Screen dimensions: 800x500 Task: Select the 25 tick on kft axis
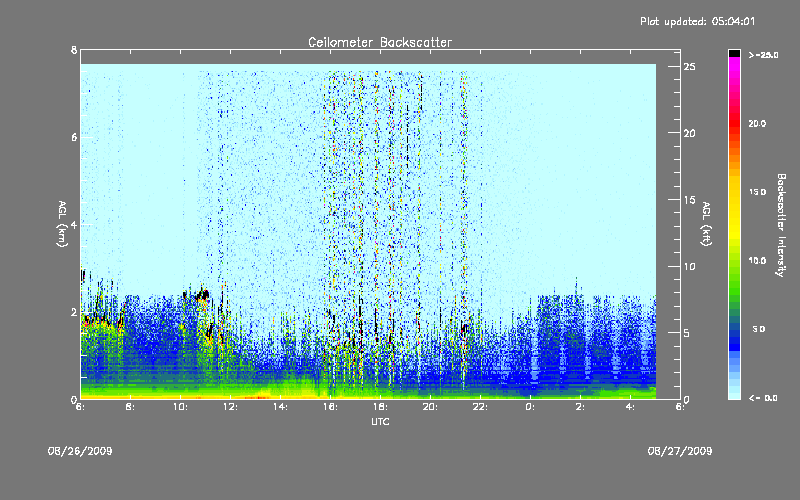pyautogui.click(x=689, y=67)
